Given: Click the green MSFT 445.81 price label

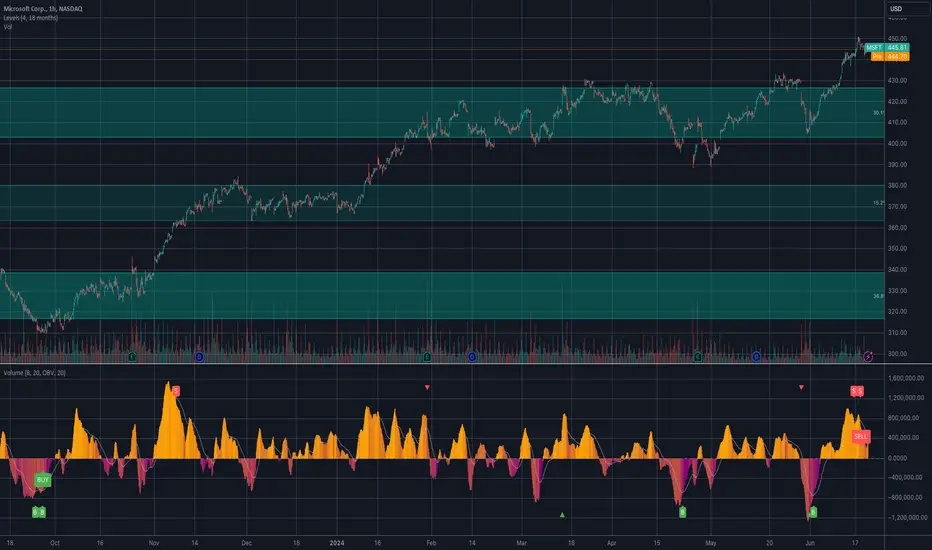Looking at the screenshot, I should pyautogui.click(x=886, y=48).
